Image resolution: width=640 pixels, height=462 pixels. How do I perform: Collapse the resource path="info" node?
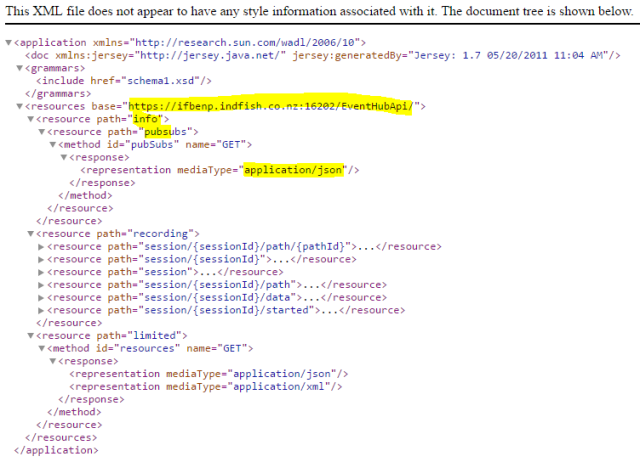point(30,119)
